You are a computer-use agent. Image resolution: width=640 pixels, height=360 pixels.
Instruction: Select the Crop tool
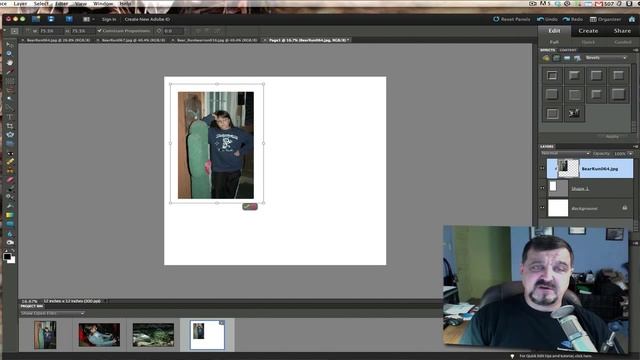pos(9,126)
